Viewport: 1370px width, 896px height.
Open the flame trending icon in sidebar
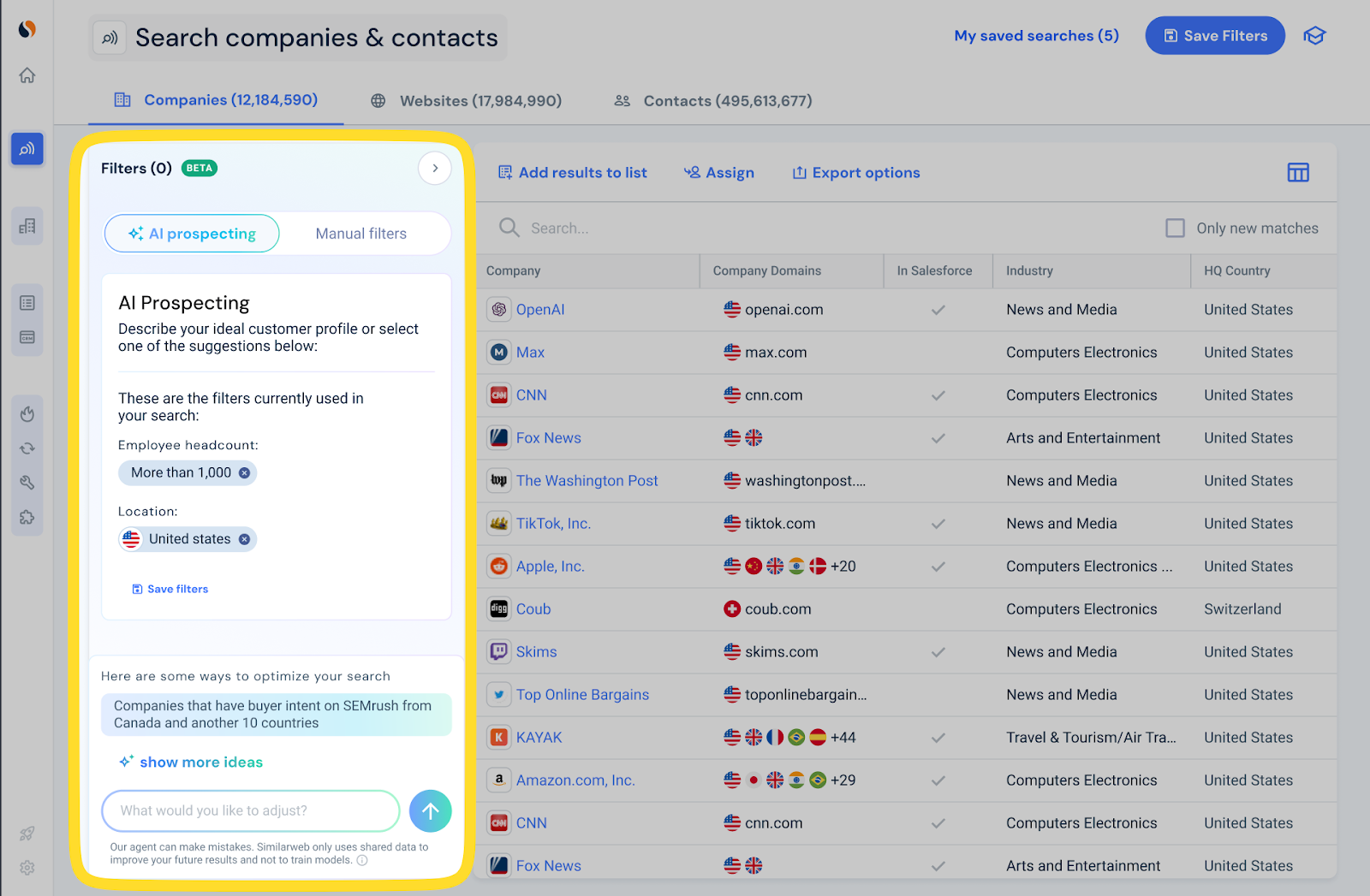[27, 414]
